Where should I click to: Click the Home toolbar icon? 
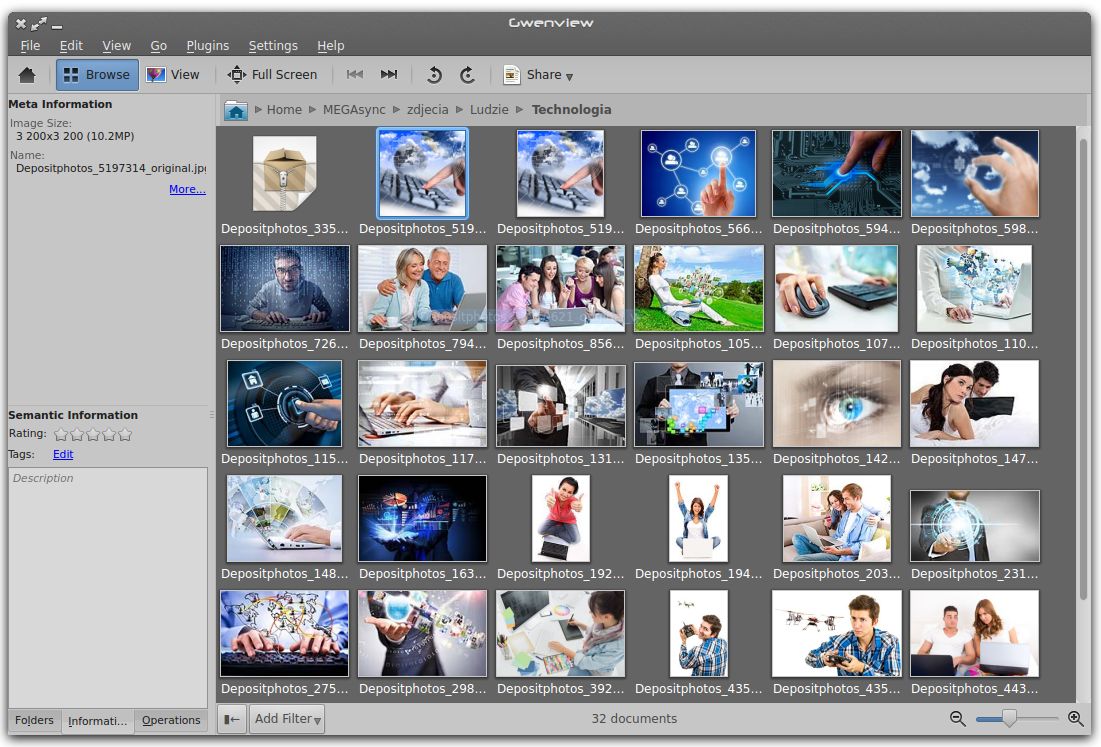click(27, 74)
